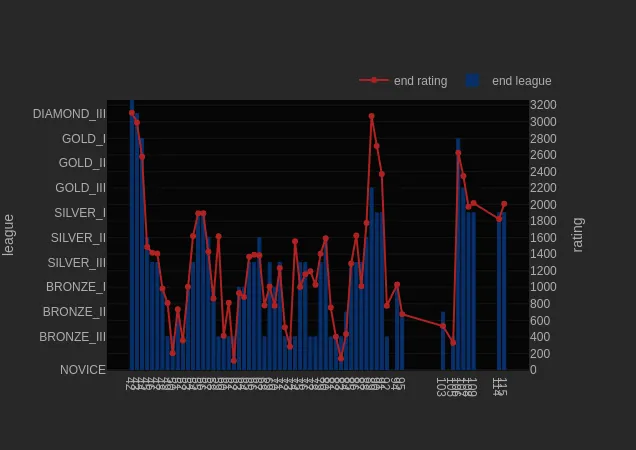This screenshot has height=450, width=636.
Task: Click the GOLD_I league axis label
Action: (x=84, y=139)
